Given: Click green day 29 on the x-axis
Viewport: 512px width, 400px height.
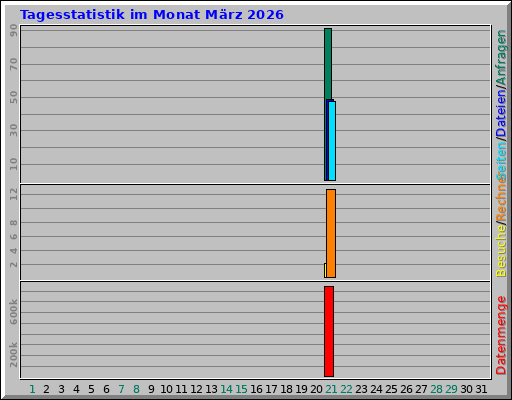Looking at the screenshot, I should pyautogui.click(x=451, y=389).
